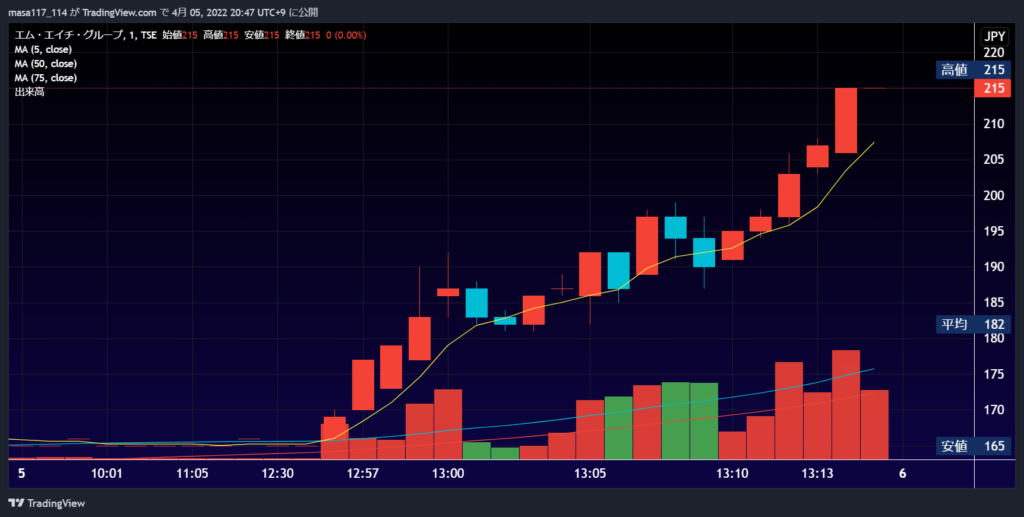Click the 13:13 time axis label
1024x517 pixels.
point(817,474)
